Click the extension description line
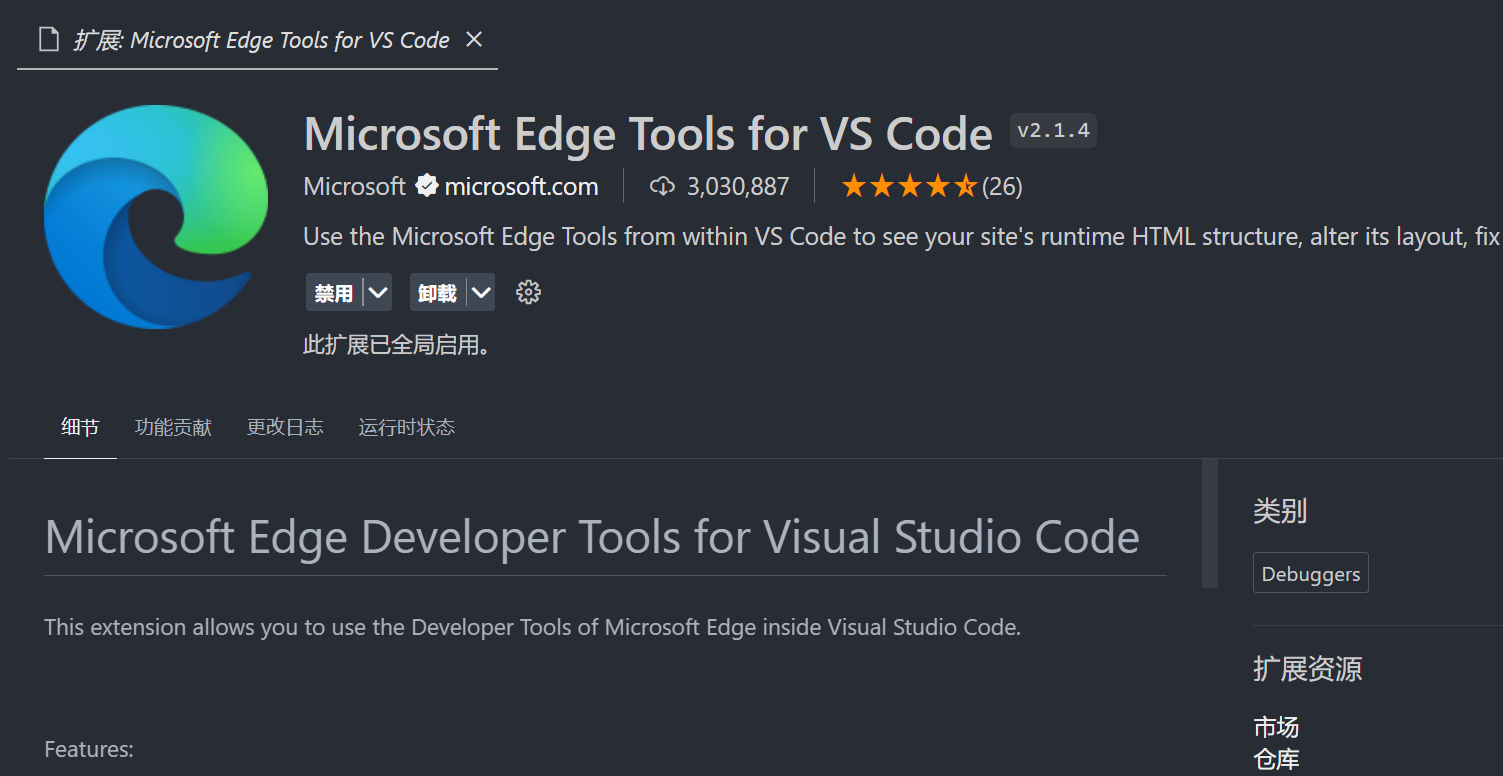 pyautogui.click(x=902, y=237)
